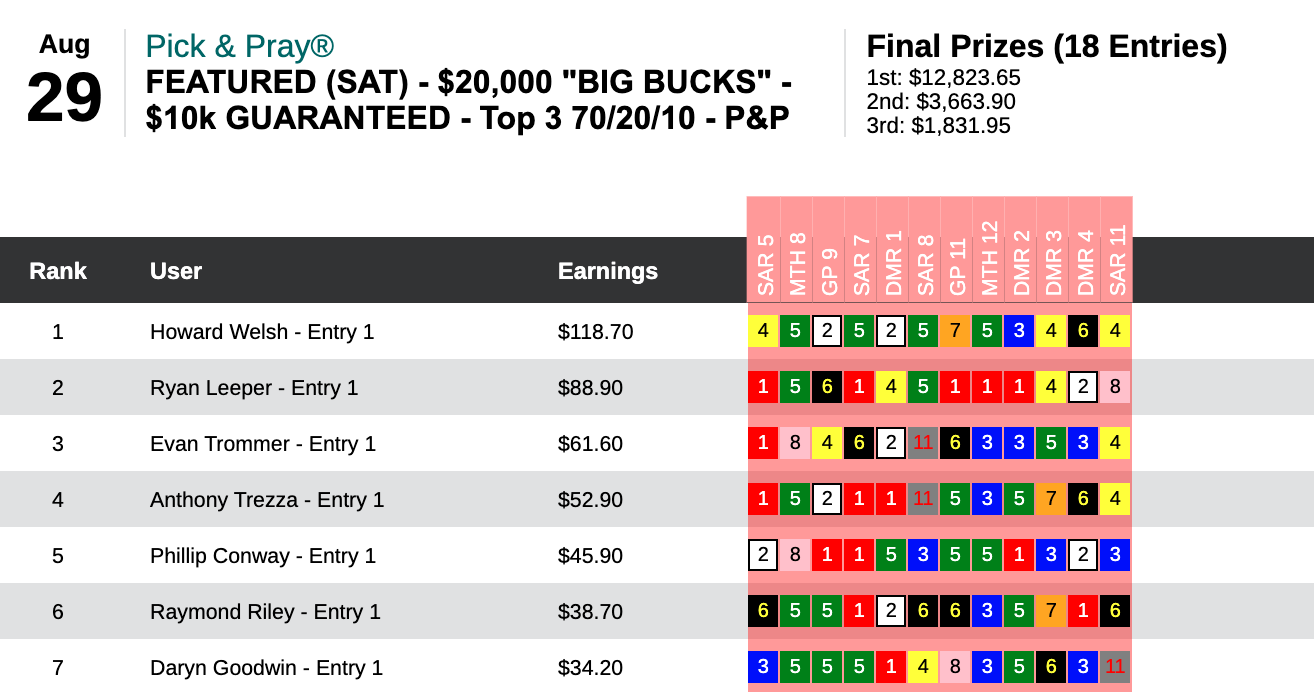The image size is (1314, 692).
Task: Click Raymond Riley's orange 7 pick for DMR 3
Action: click(1053, 612)
